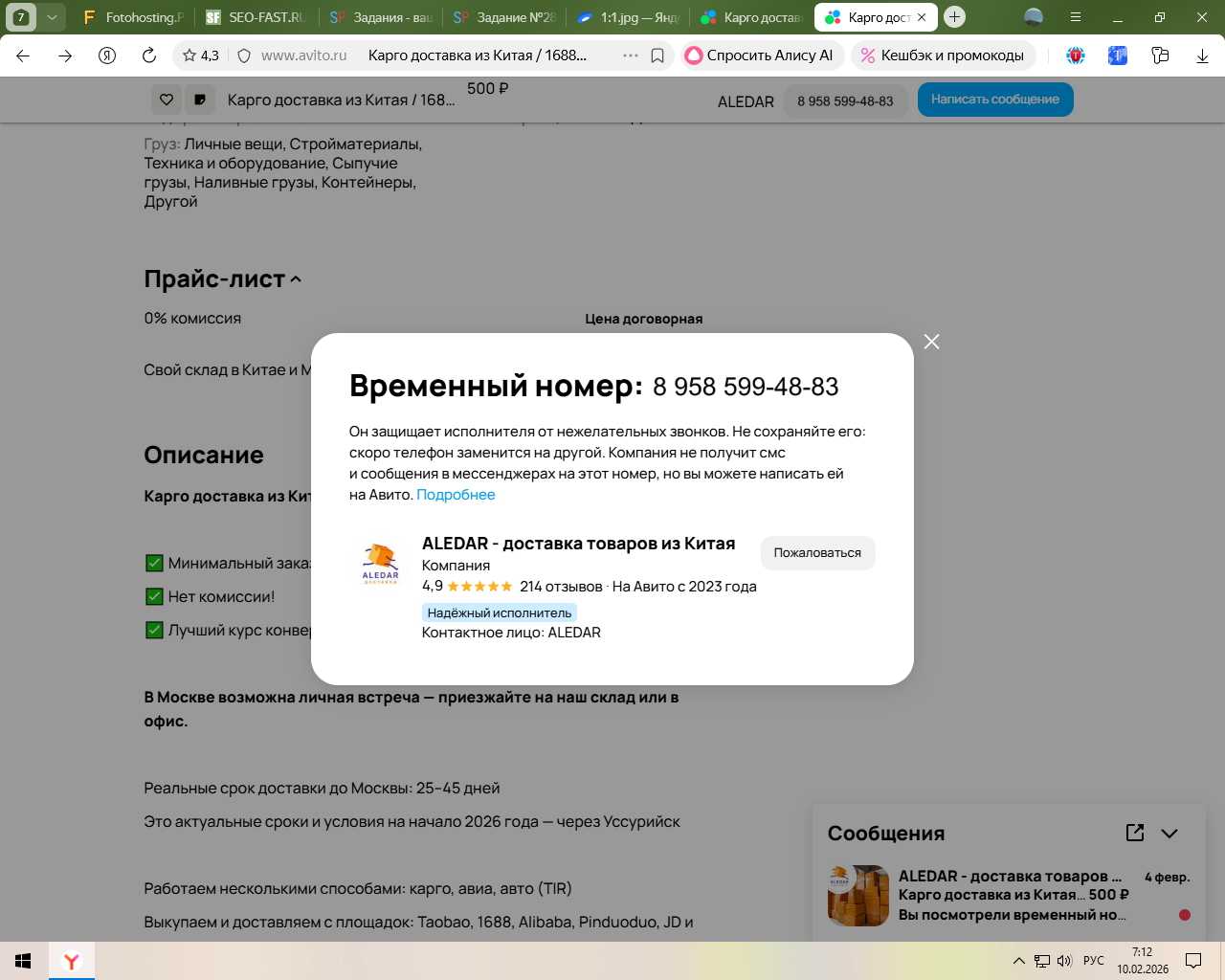The image size is (1225, 980).
Task: Open the browser hamburger menu
Action: tap(1076, 17)
